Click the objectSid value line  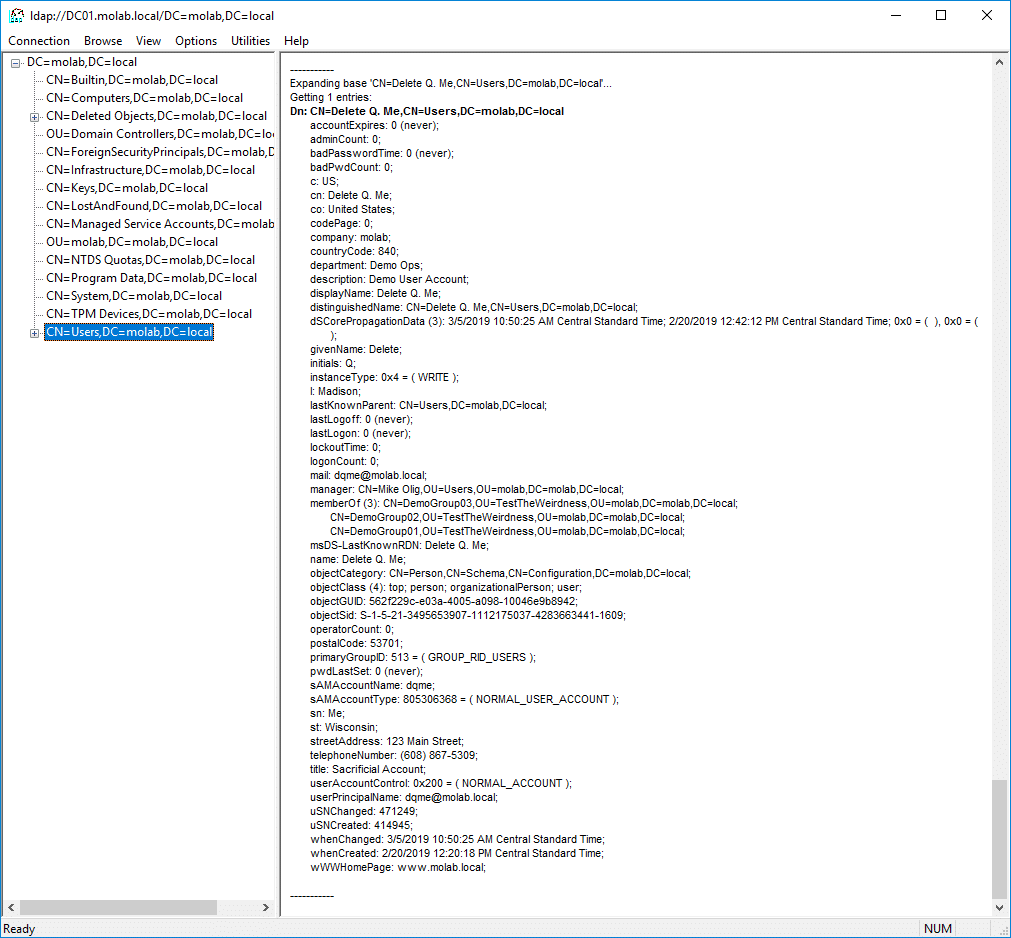coord(467,616)
